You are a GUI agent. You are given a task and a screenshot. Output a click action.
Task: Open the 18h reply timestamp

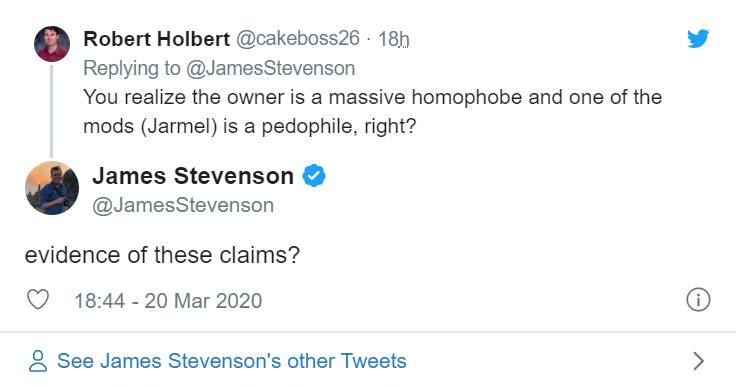point(393,39)
